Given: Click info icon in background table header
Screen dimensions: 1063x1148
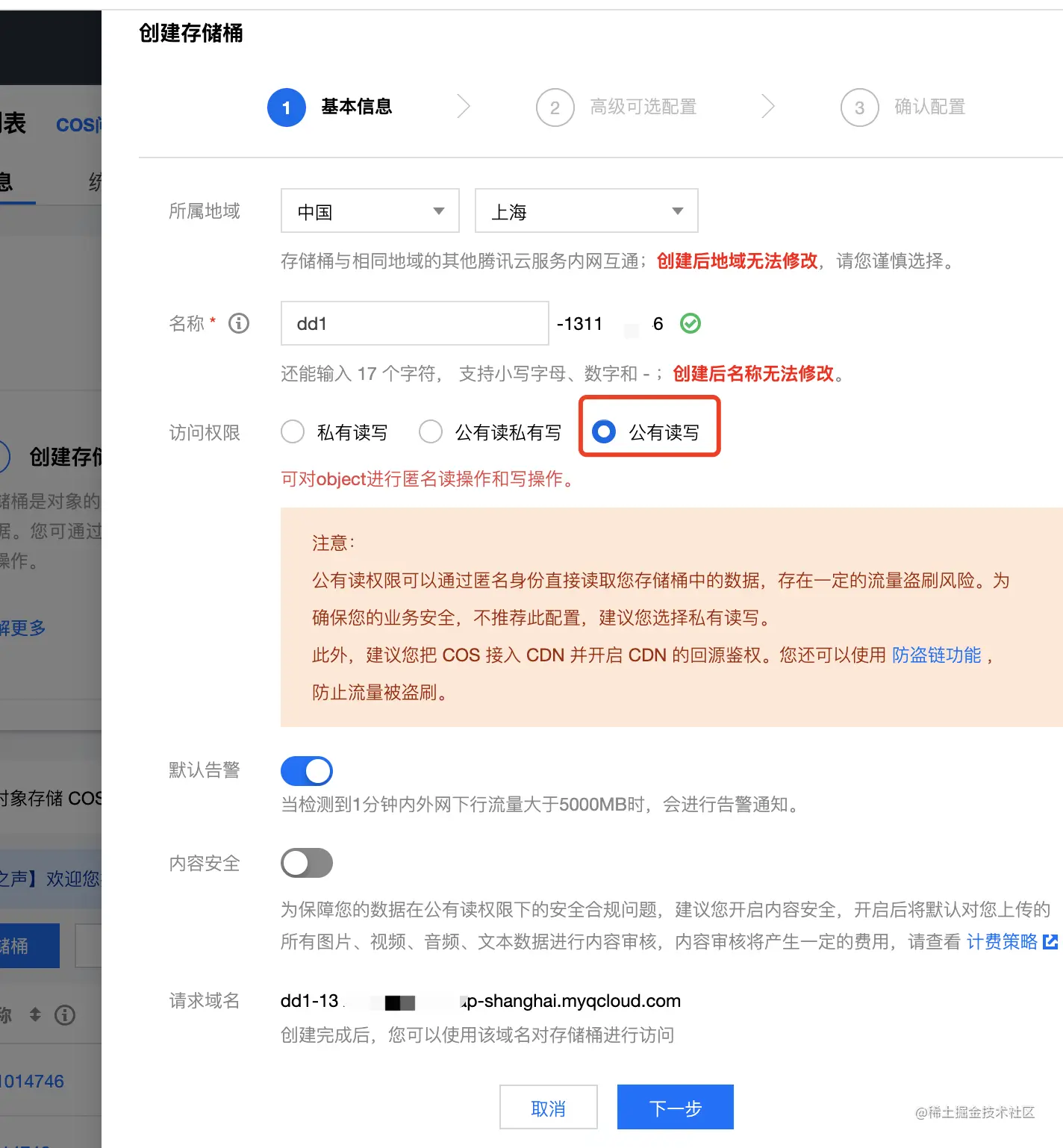Looking at the screenshot, I should [x=65, y=1015].
